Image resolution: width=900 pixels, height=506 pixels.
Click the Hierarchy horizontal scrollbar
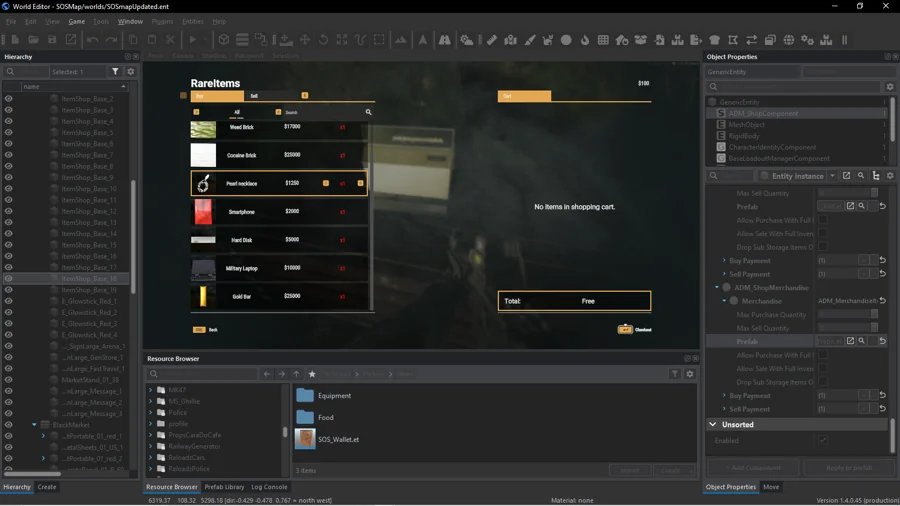point(32,474)
